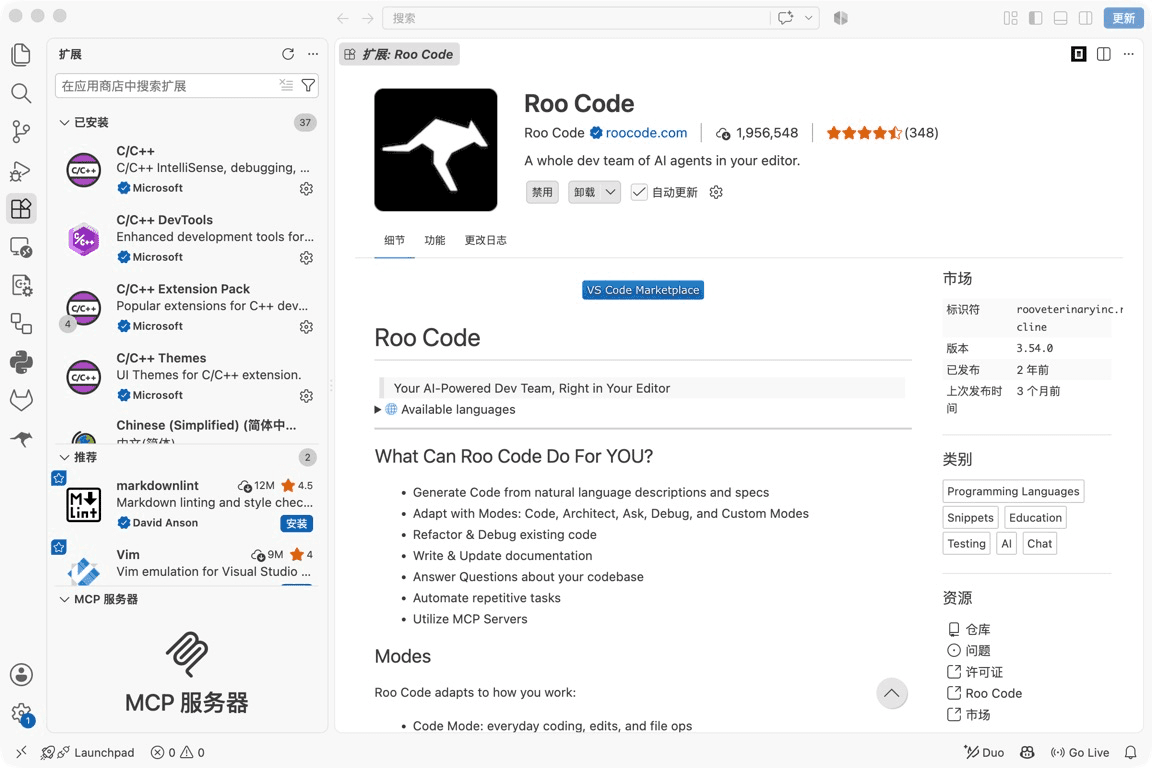Click the 卸载 button
Screen dimensions: 1152x768
click(x=585, y=192)
